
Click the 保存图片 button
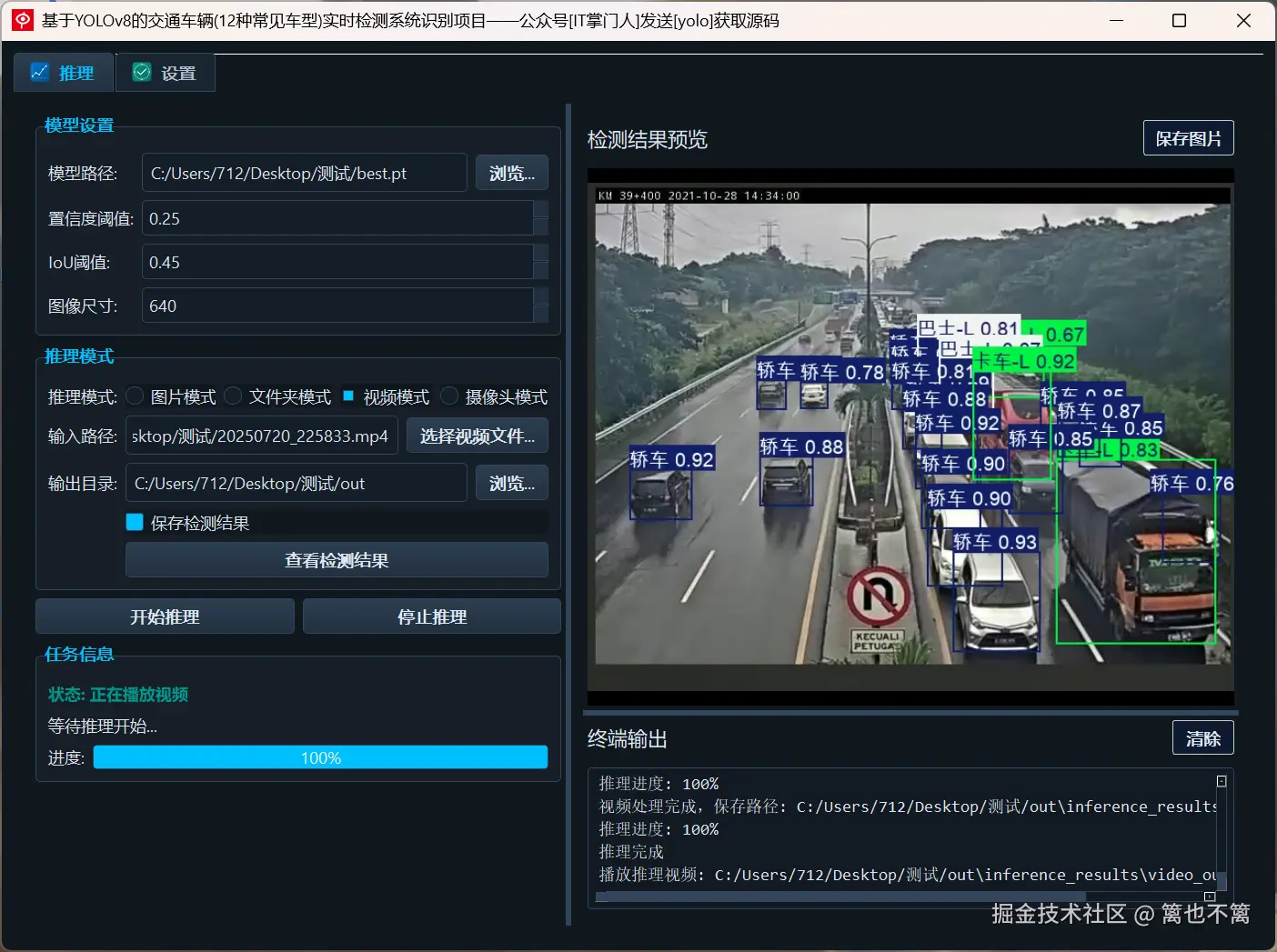1189,138
